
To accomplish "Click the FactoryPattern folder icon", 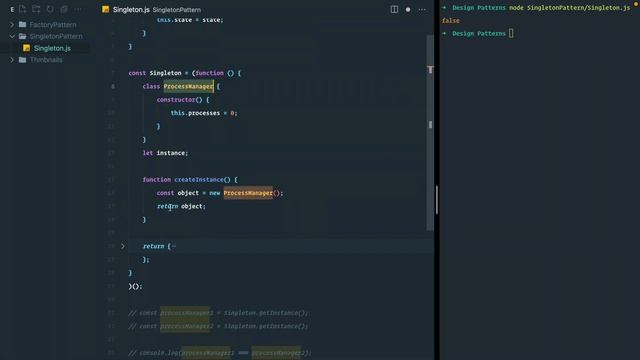I will (22, 24).
